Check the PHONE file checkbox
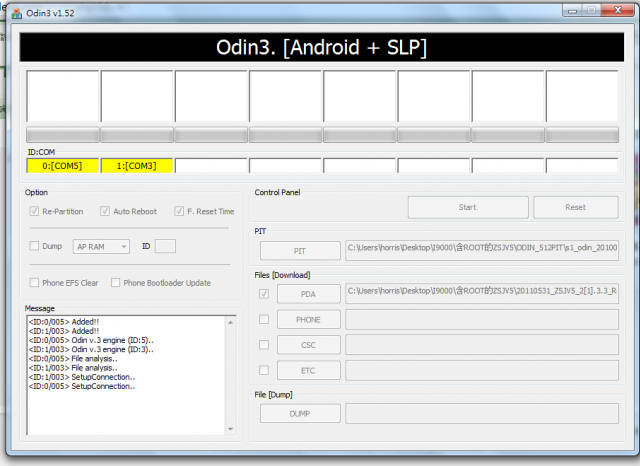The height and width of the screenshot is (466, 640). pyautogui.click(x=264, y=319)
